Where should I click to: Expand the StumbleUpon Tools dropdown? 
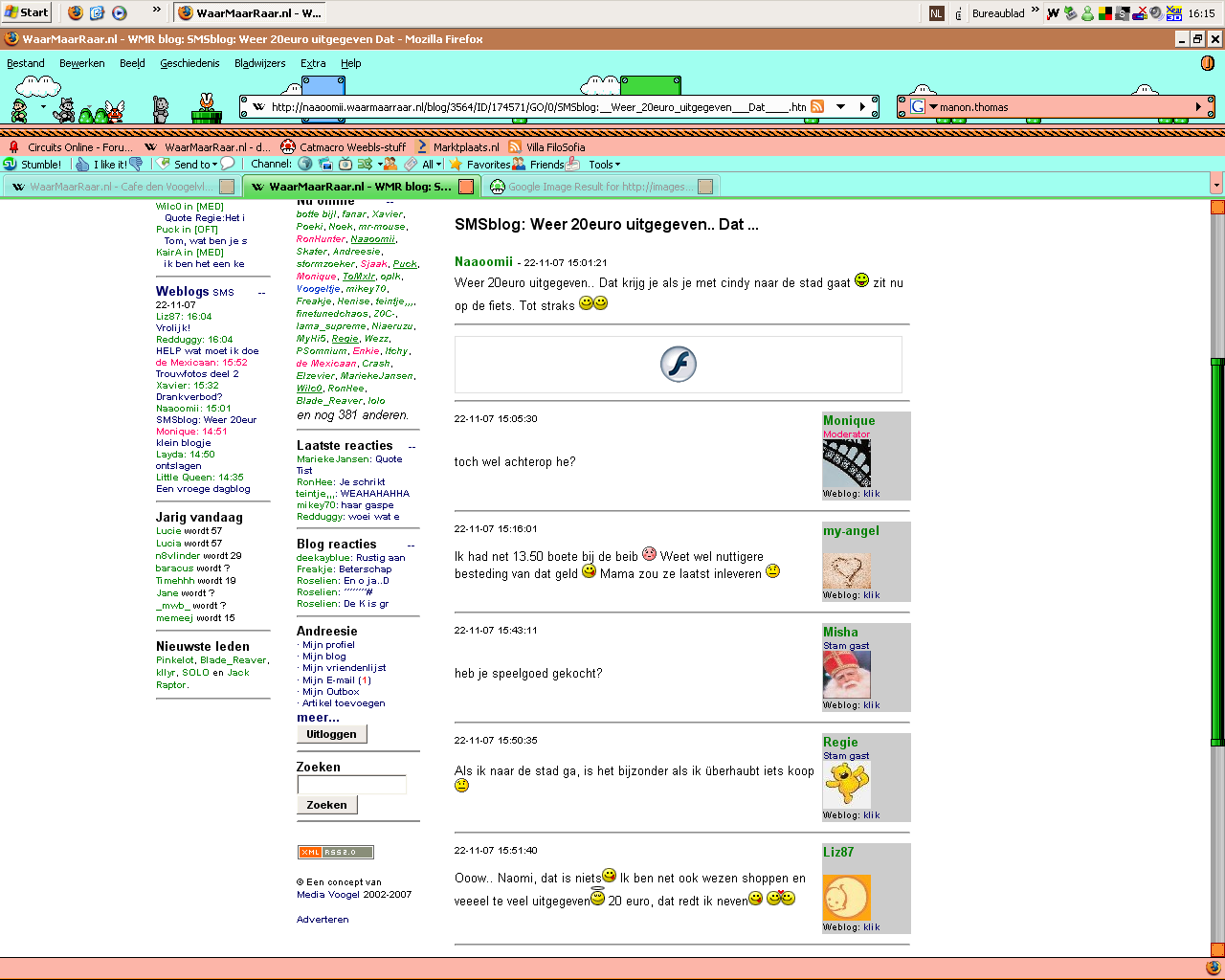[x=604, y=165]
